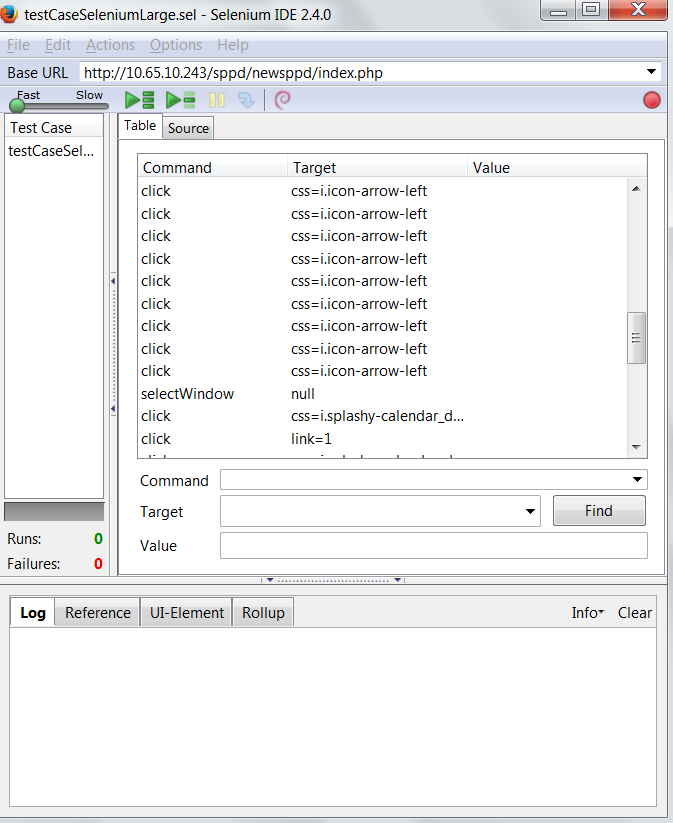
Task: Play entire test suite
Action: coord(139,100)
